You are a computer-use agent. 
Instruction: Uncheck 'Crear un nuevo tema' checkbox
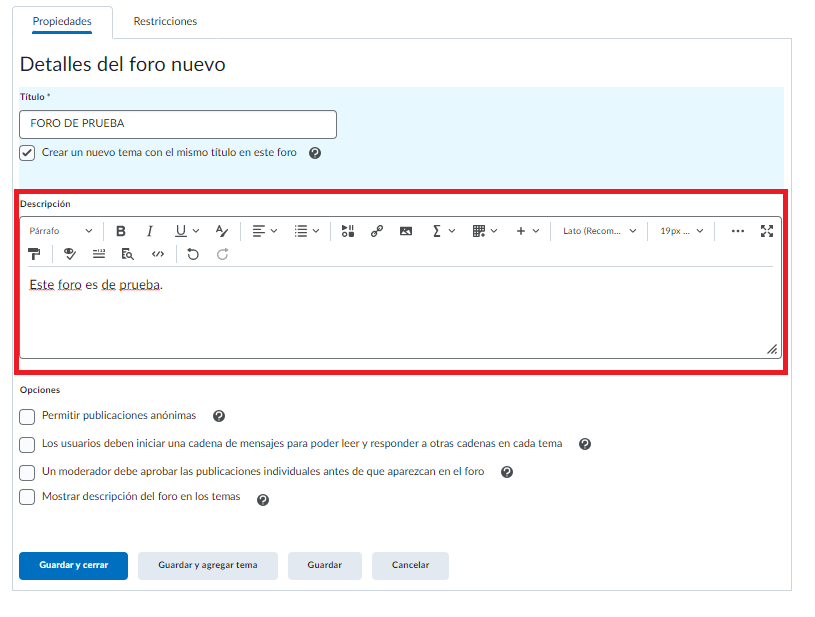pyautogui.click(x=27, y=153)
